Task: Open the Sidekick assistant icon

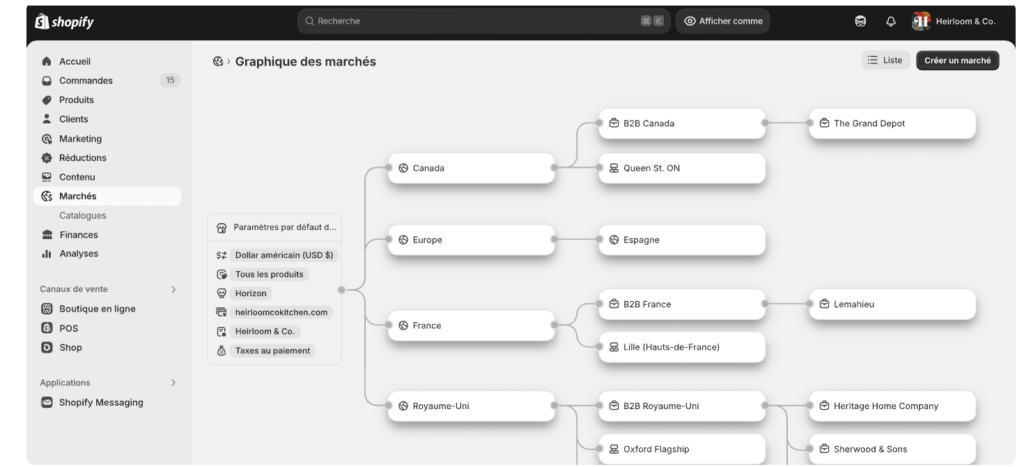Action: click(x=861, y=22)
